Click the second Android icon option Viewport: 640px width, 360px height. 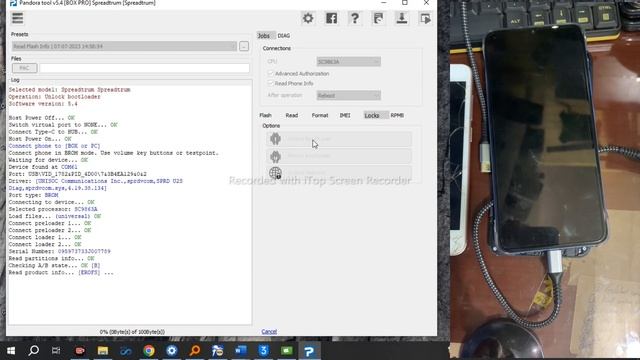click(276, 156)
